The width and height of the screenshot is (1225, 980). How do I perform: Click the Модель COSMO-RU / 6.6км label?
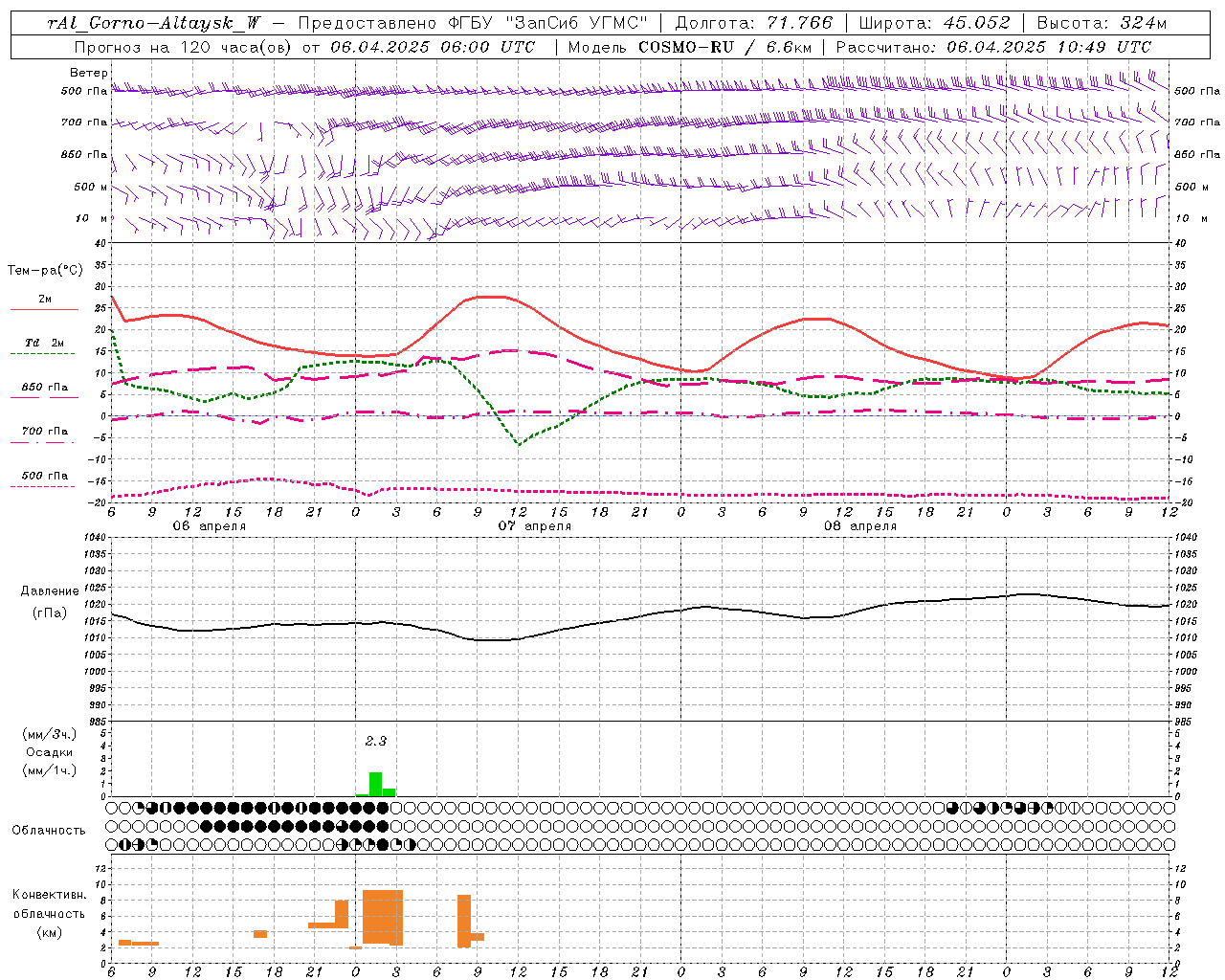pyautogui.click(x=690, y=47)
